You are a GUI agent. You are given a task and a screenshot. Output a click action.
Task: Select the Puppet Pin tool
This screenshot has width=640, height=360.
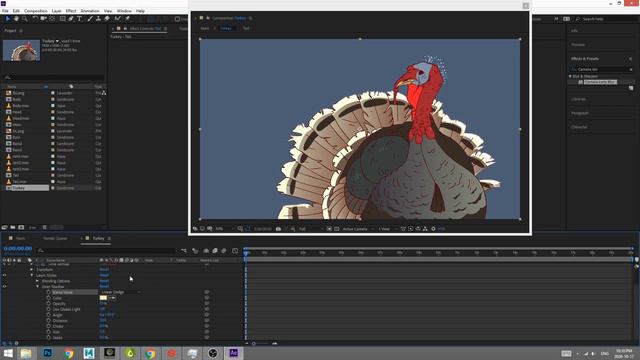pos(127,19)
